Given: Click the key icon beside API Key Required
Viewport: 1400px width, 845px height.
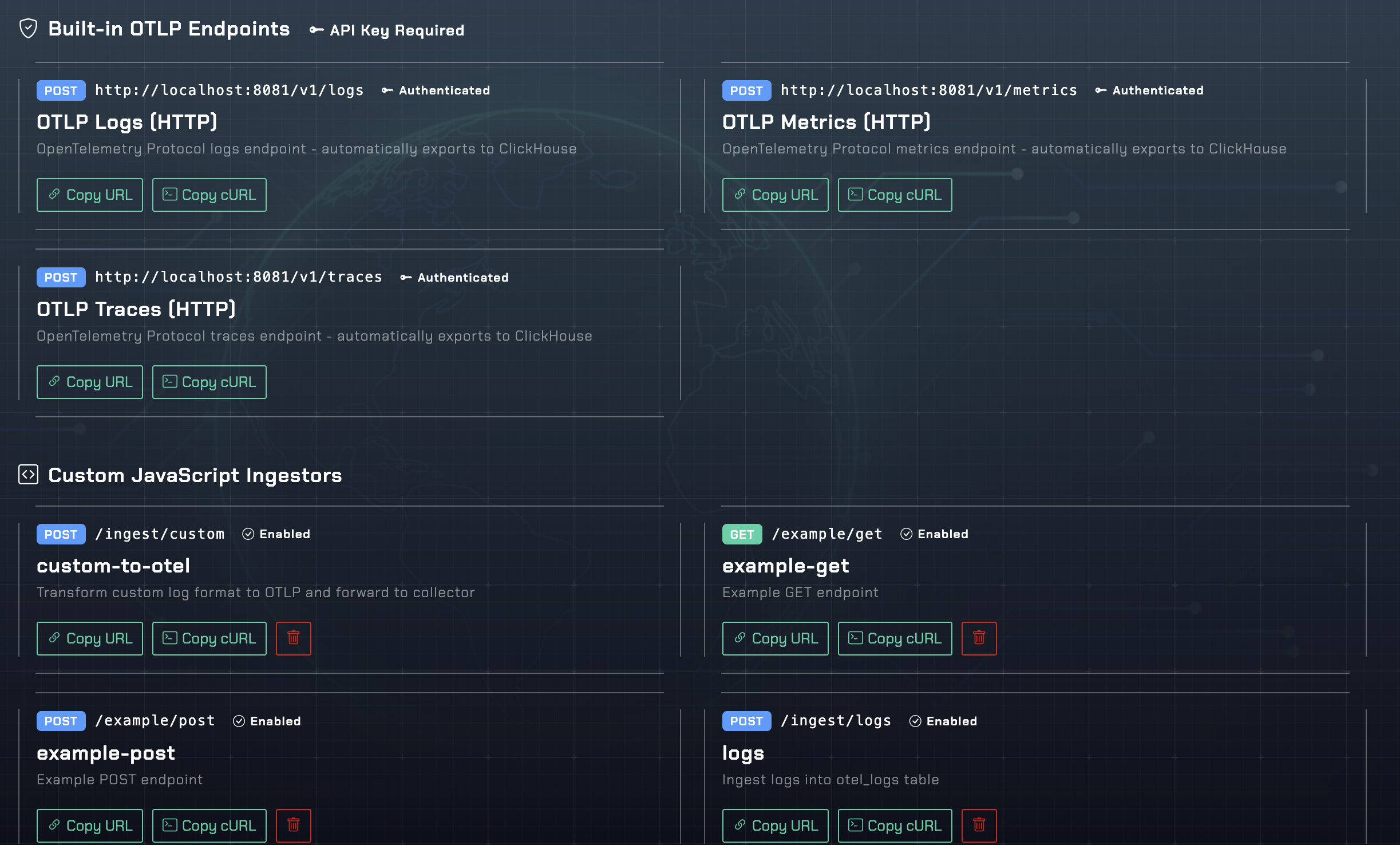Looking at the screenshot, I should pos(315,30).
